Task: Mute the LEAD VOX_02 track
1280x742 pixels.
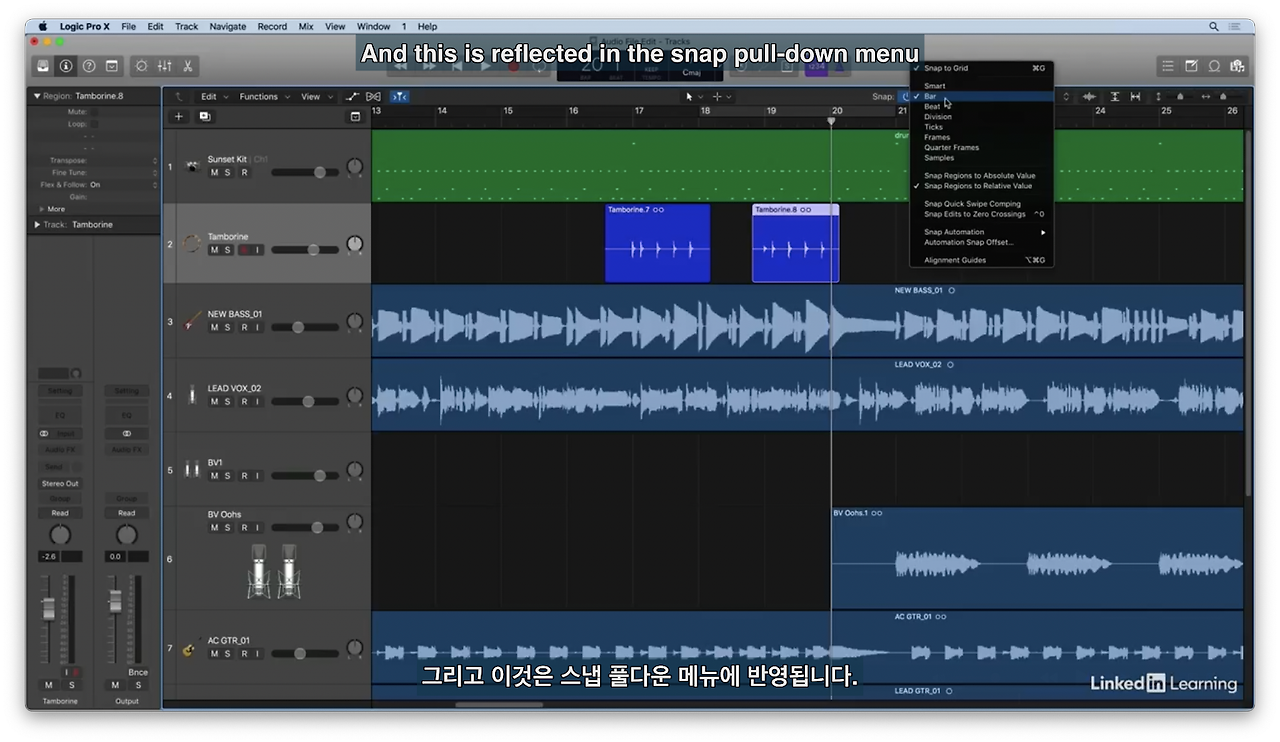Action: coord(214,402)
